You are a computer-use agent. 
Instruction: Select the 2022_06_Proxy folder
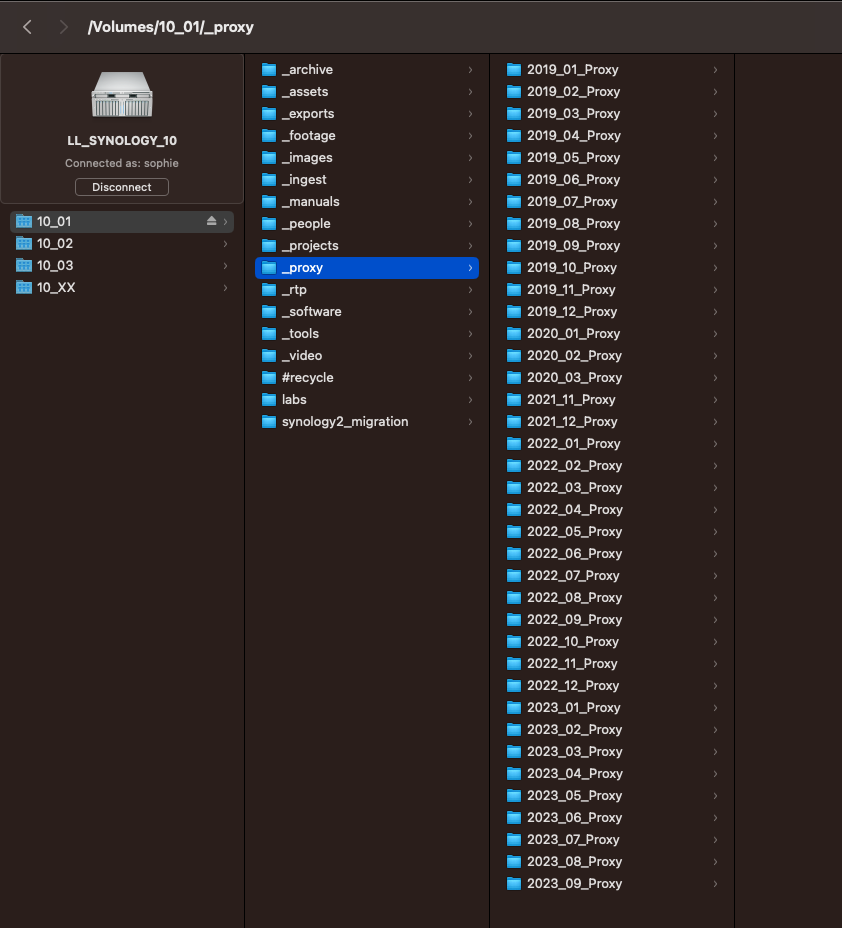pyautogui.click(x=574, y=553)
